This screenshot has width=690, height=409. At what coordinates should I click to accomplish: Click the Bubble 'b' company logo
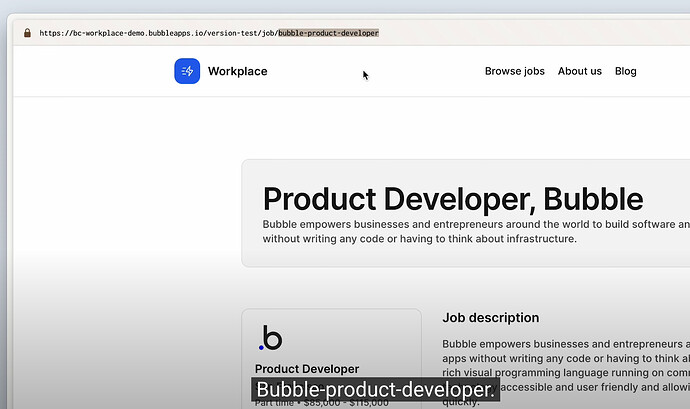[x=271, y=338]
